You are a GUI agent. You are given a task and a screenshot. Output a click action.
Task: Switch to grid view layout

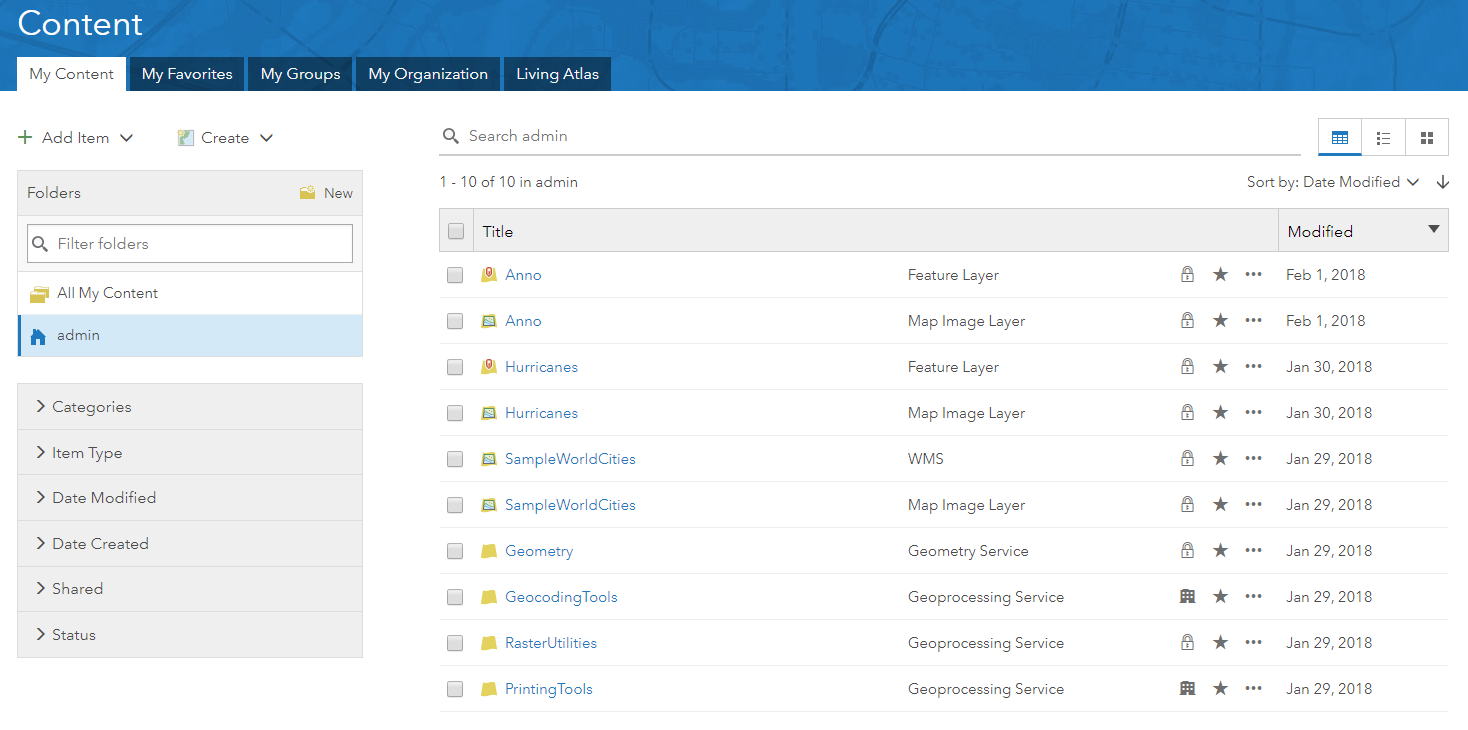pos(1427,137)
